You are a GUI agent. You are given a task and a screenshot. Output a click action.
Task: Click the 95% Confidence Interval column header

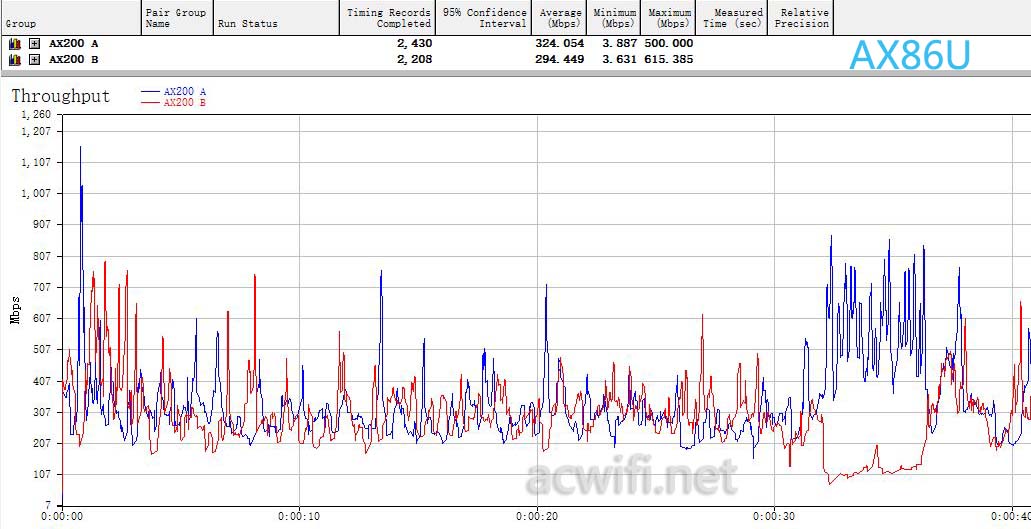tap(483, 18)
